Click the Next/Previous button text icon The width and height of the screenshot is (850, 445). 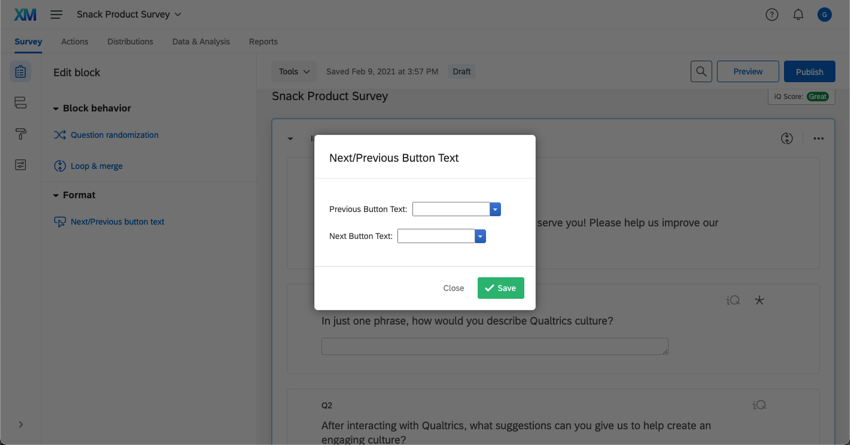pyautogui.click(x=60, y=222)
